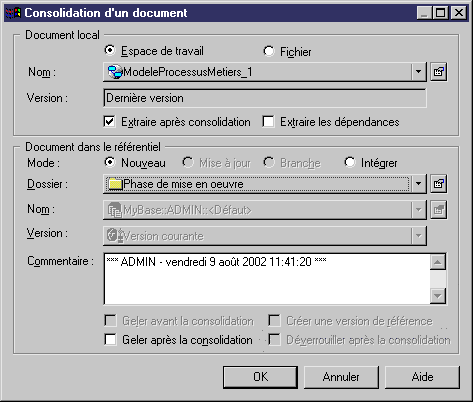Click properties icon beside Dossier field
The image size is (473, 402).
click(439, 184)
